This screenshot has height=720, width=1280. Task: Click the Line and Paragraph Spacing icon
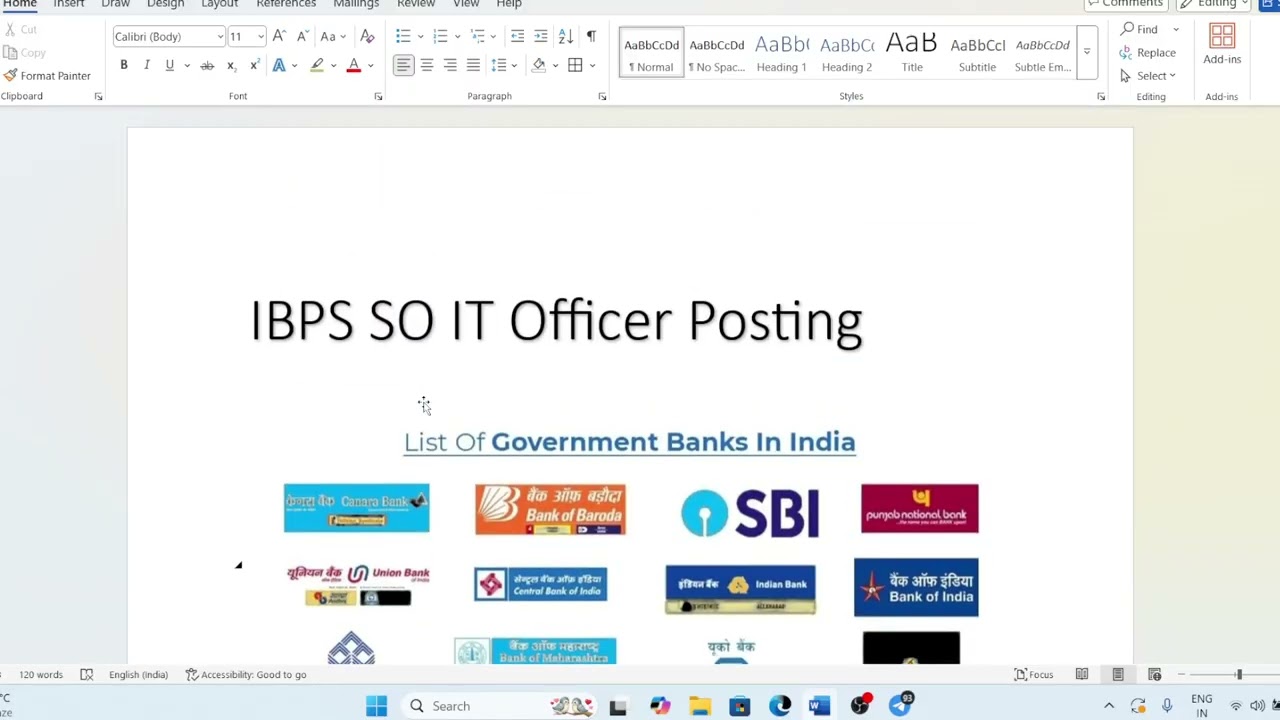[x=498, y=65]
